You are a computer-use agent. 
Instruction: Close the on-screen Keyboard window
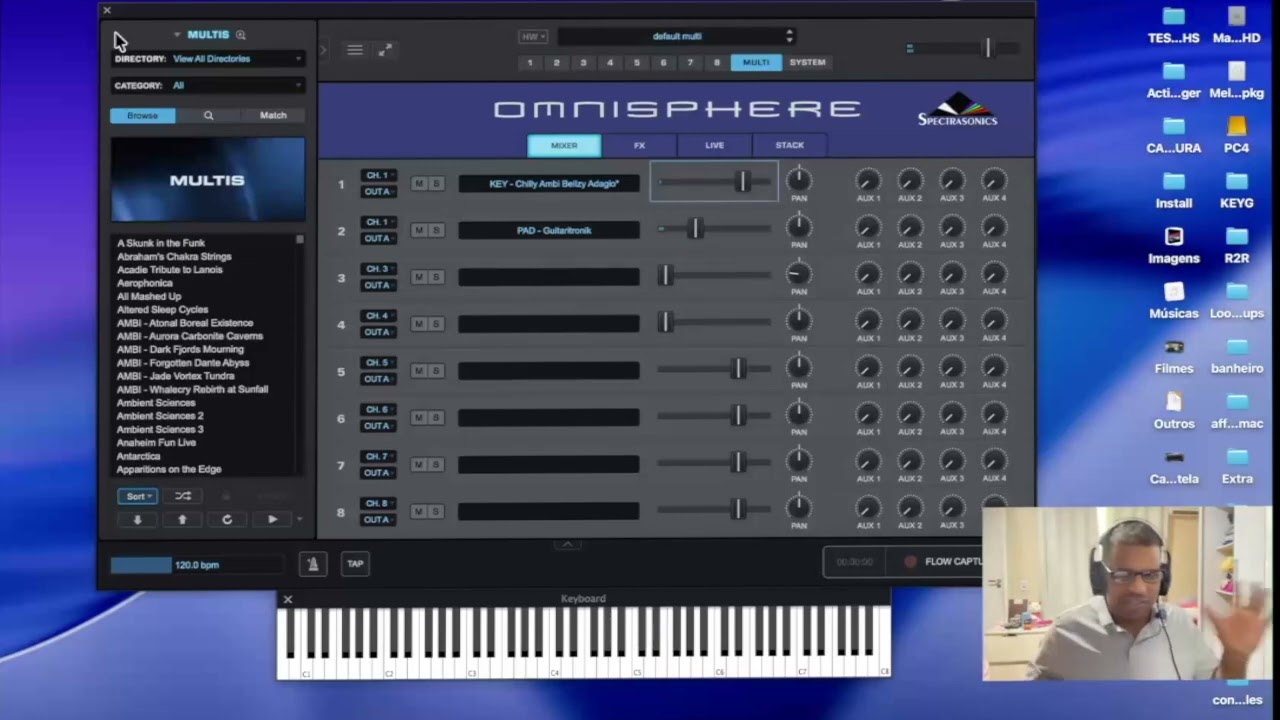coord(287,600)
